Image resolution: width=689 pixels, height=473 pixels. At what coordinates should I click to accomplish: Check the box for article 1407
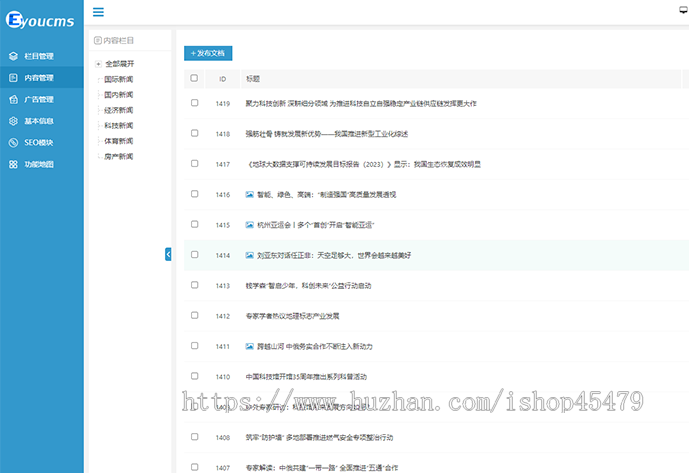tap(194, 467)
